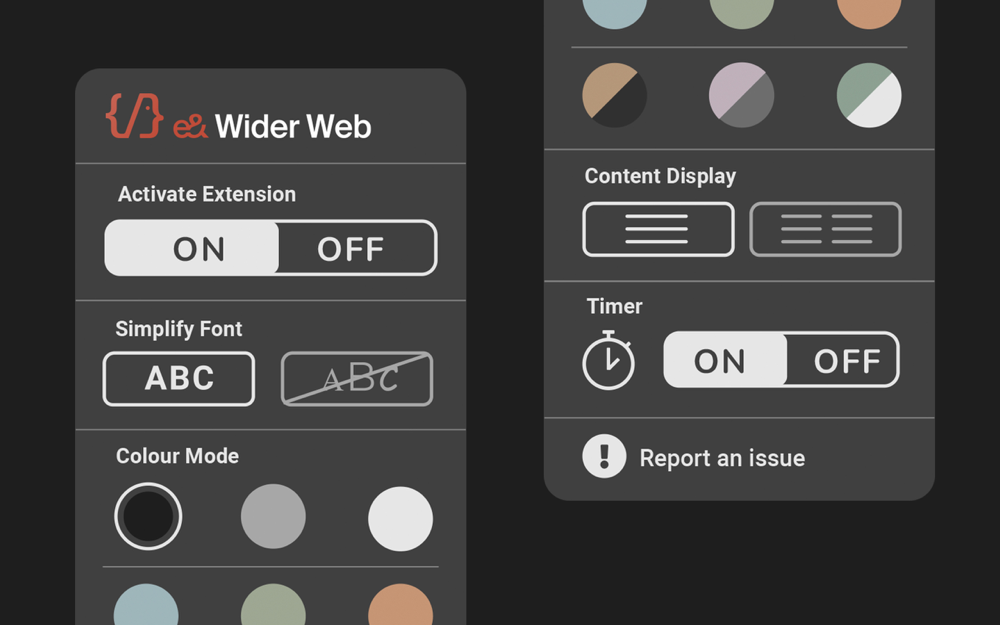Enable simplified ABC font option

click(179, 379)
